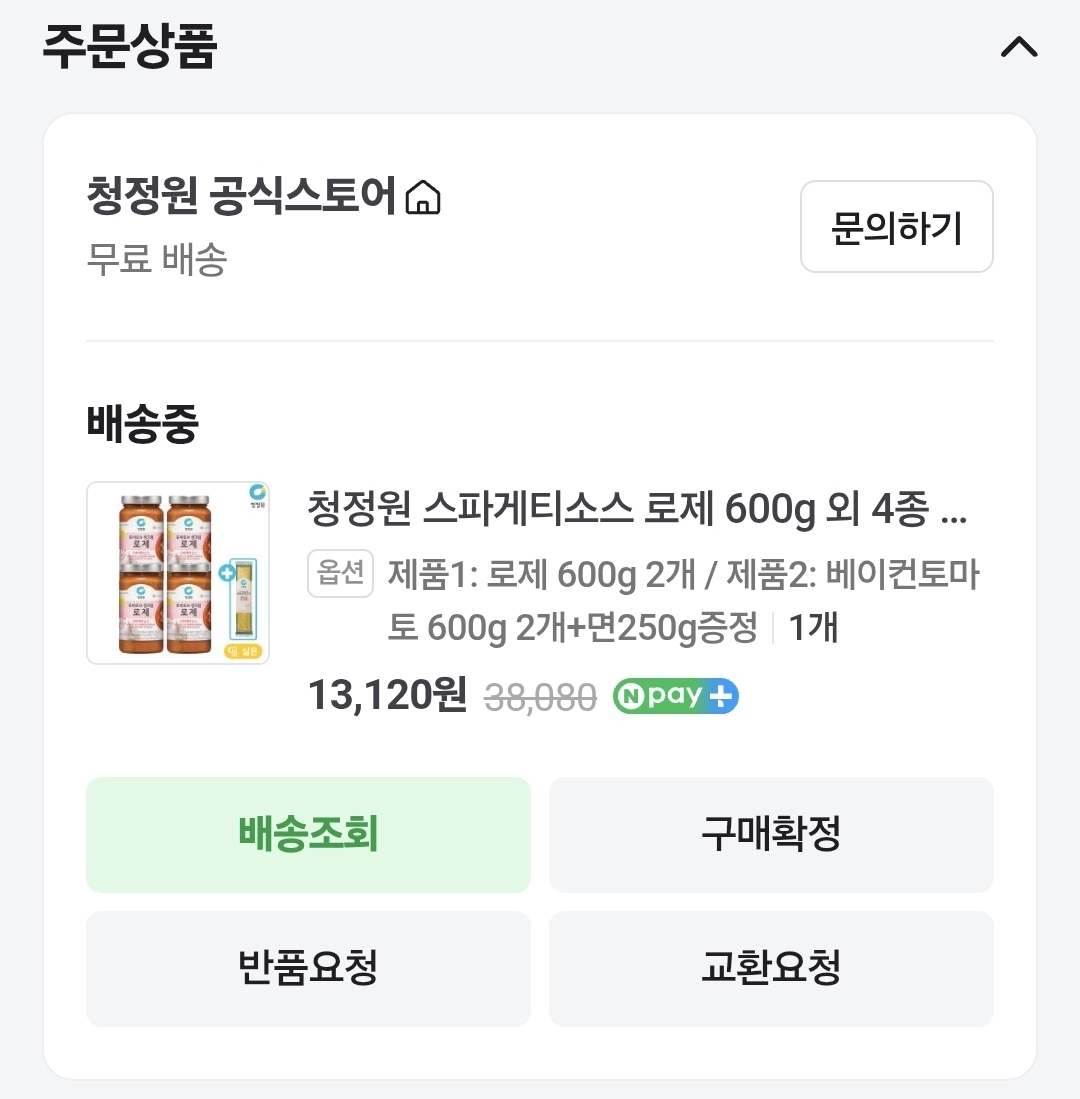
Task: Tap the 주문상품 section heading
Action: coord(130,46)
